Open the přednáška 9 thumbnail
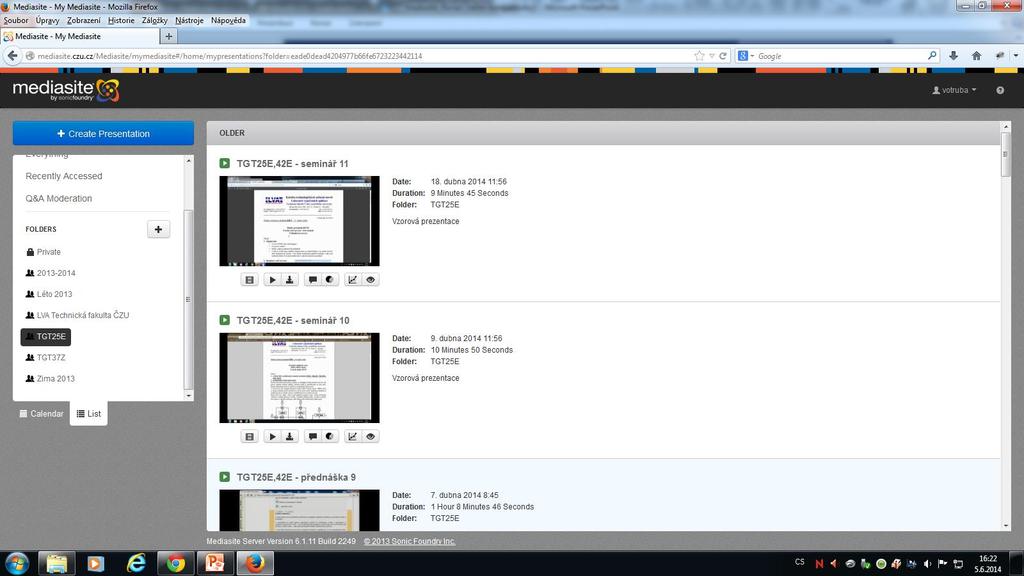 [299, 510]
